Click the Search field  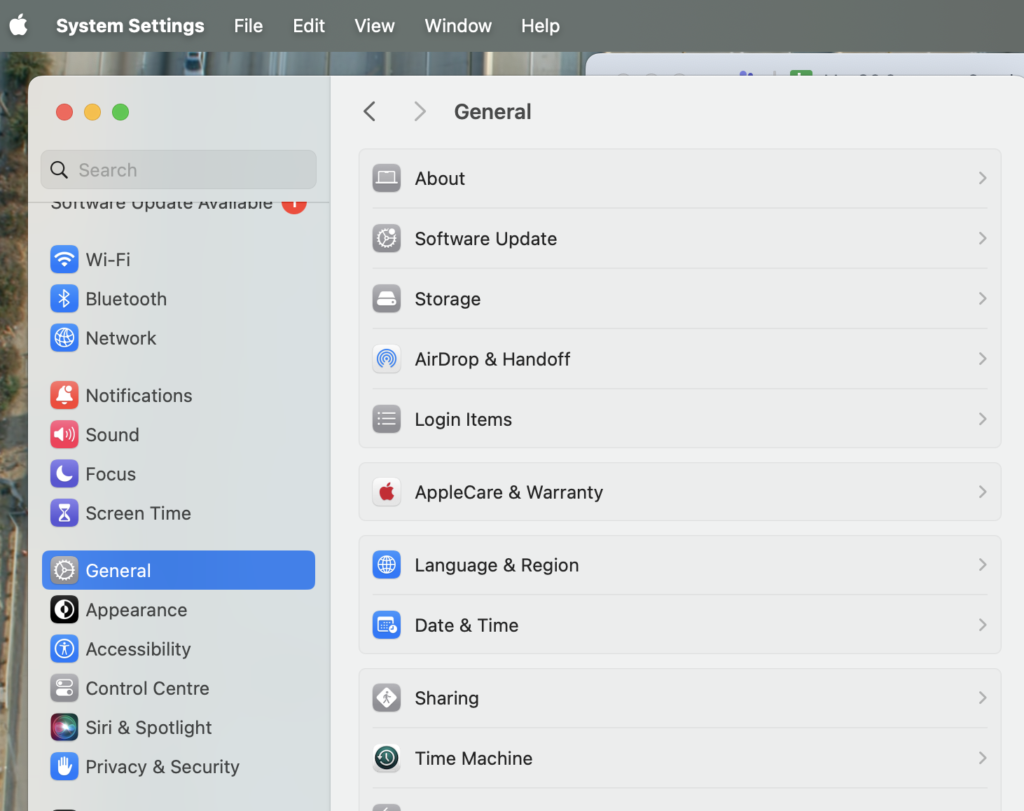click(x=178, y=169)
